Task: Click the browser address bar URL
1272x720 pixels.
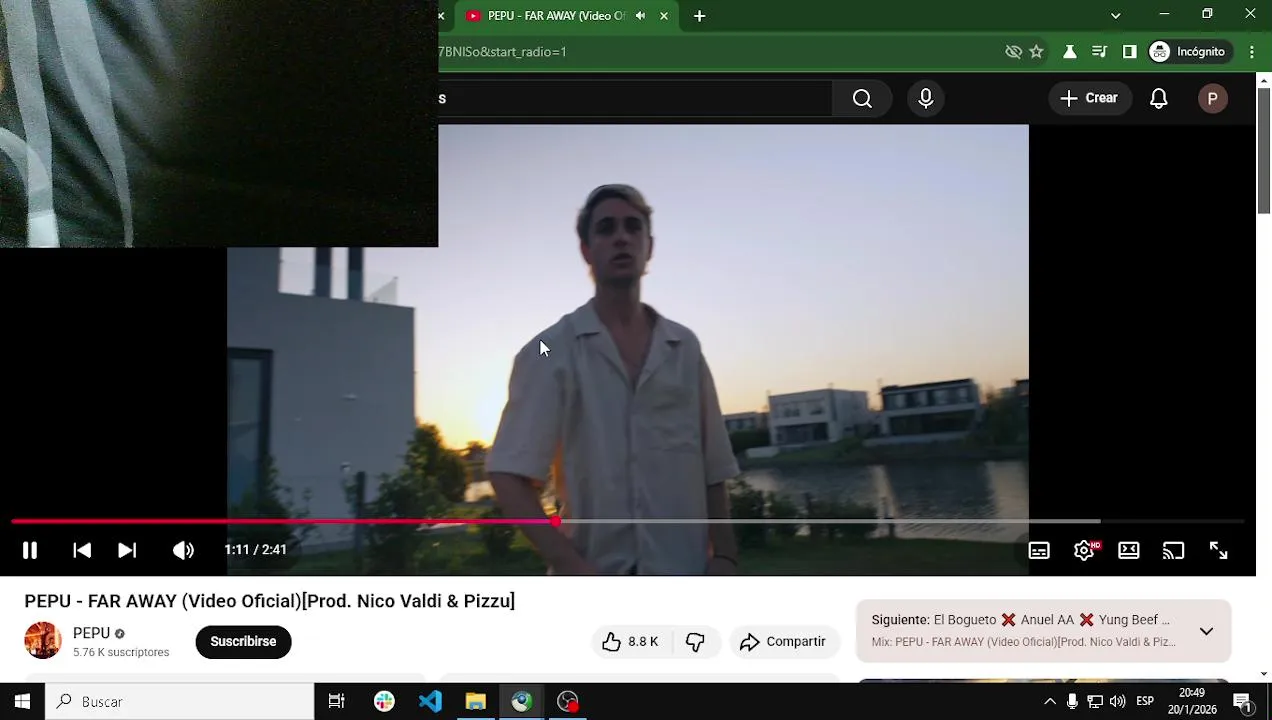Action: [502, 52]
